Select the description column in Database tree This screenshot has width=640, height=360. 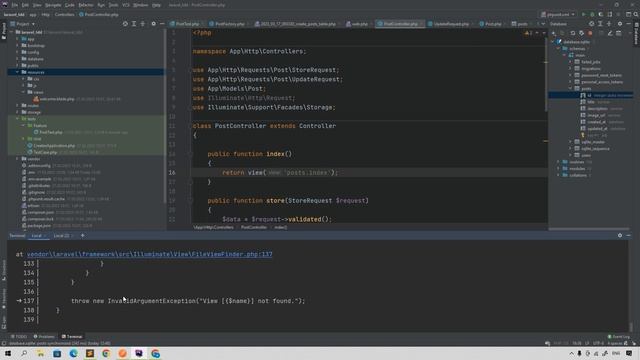[x=598, y=109]
